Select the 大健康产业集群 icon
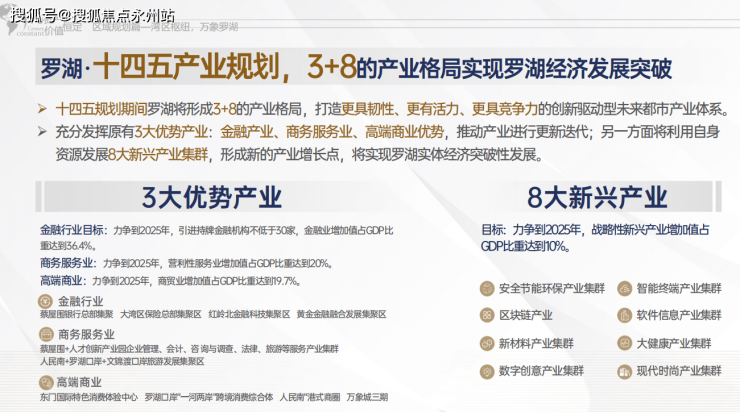 pos(624,344)
